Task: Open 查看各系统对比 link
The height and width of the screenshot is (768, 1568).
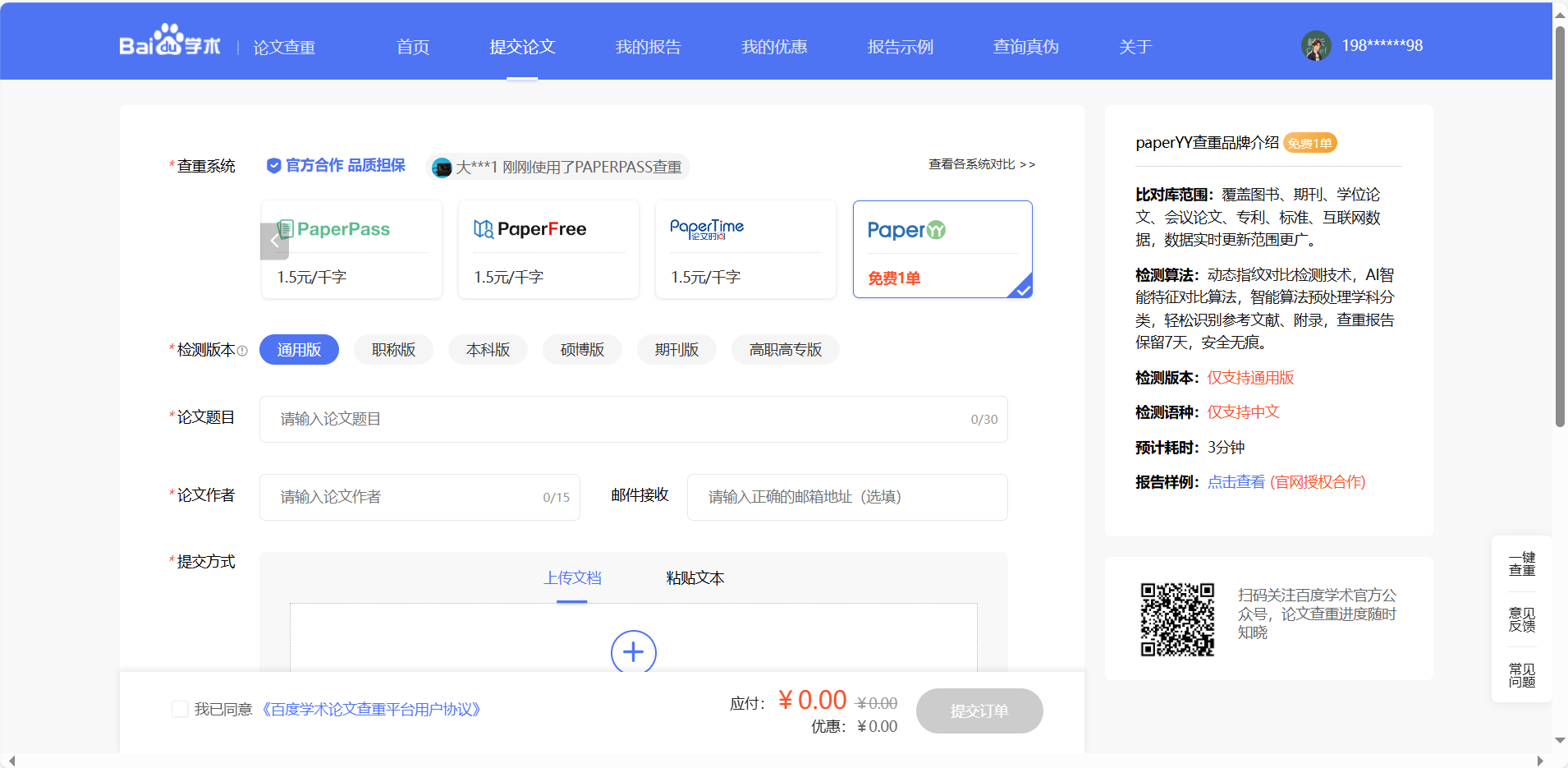Action: click(982, 164)
